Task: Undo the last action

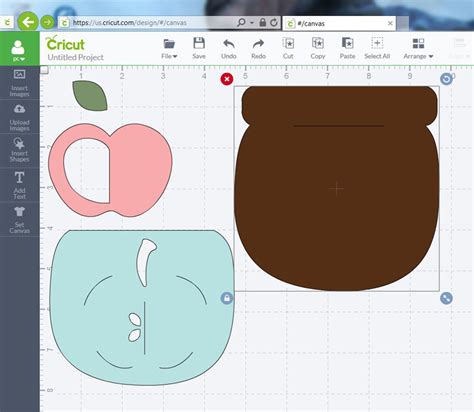Action: [229, 49]
